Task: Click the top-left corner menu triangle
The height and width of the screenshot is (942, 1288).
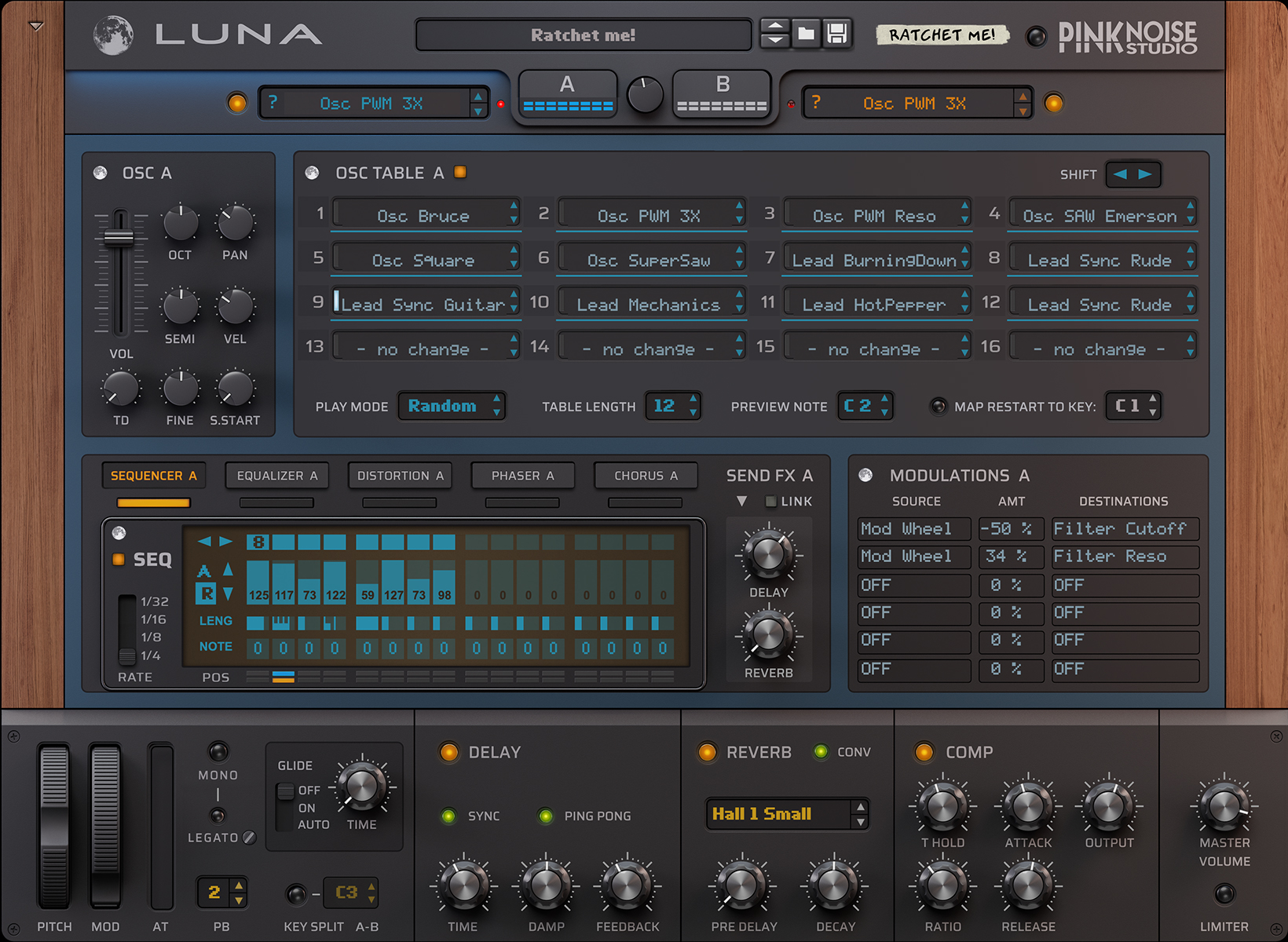Action: coord(36,26)
